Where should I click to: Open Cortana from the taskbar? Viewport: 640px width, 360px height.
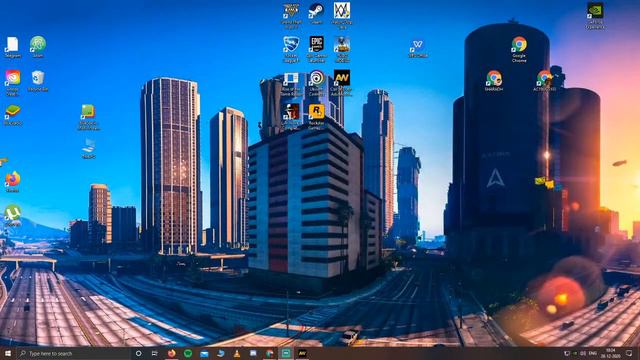(138, 353)
